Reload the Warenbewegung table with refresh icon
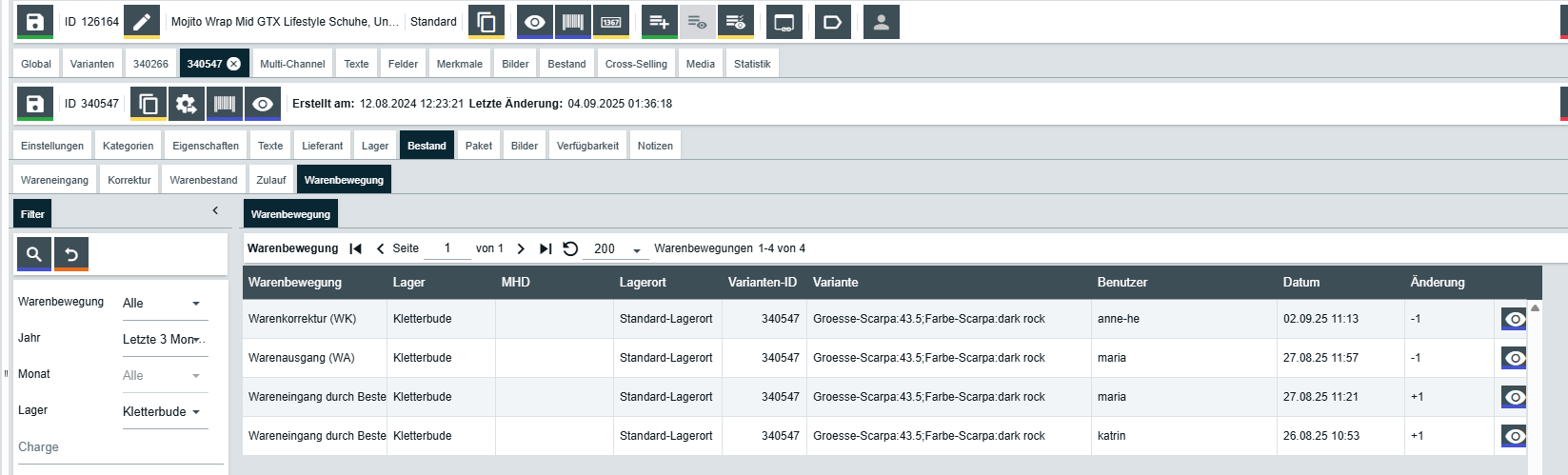 click(x=570, y=248)
